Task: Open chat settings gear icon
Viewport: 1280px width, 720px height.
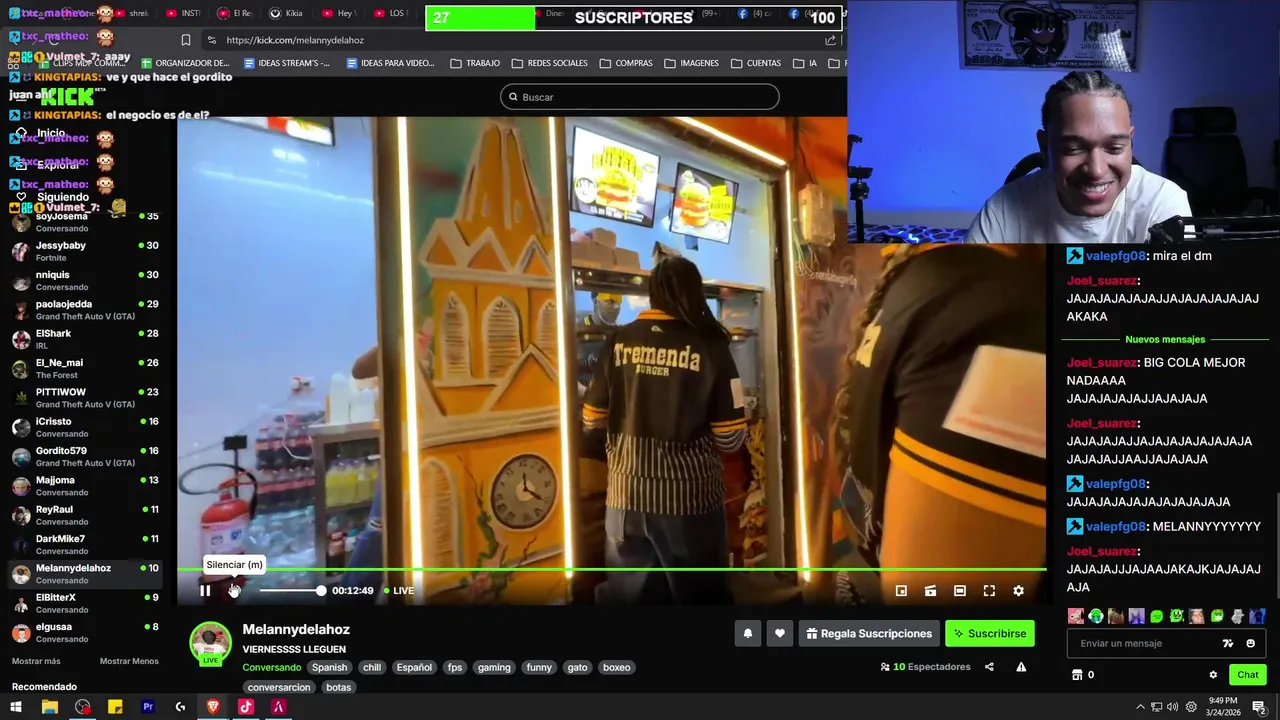Action: point(1213,675)
